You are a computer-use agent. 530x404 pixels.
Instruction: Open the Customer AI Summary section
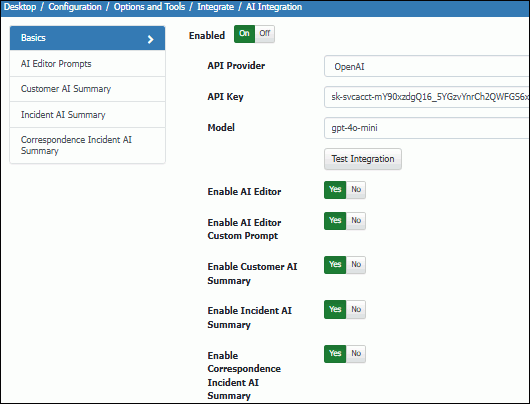(x=88, y=89)
